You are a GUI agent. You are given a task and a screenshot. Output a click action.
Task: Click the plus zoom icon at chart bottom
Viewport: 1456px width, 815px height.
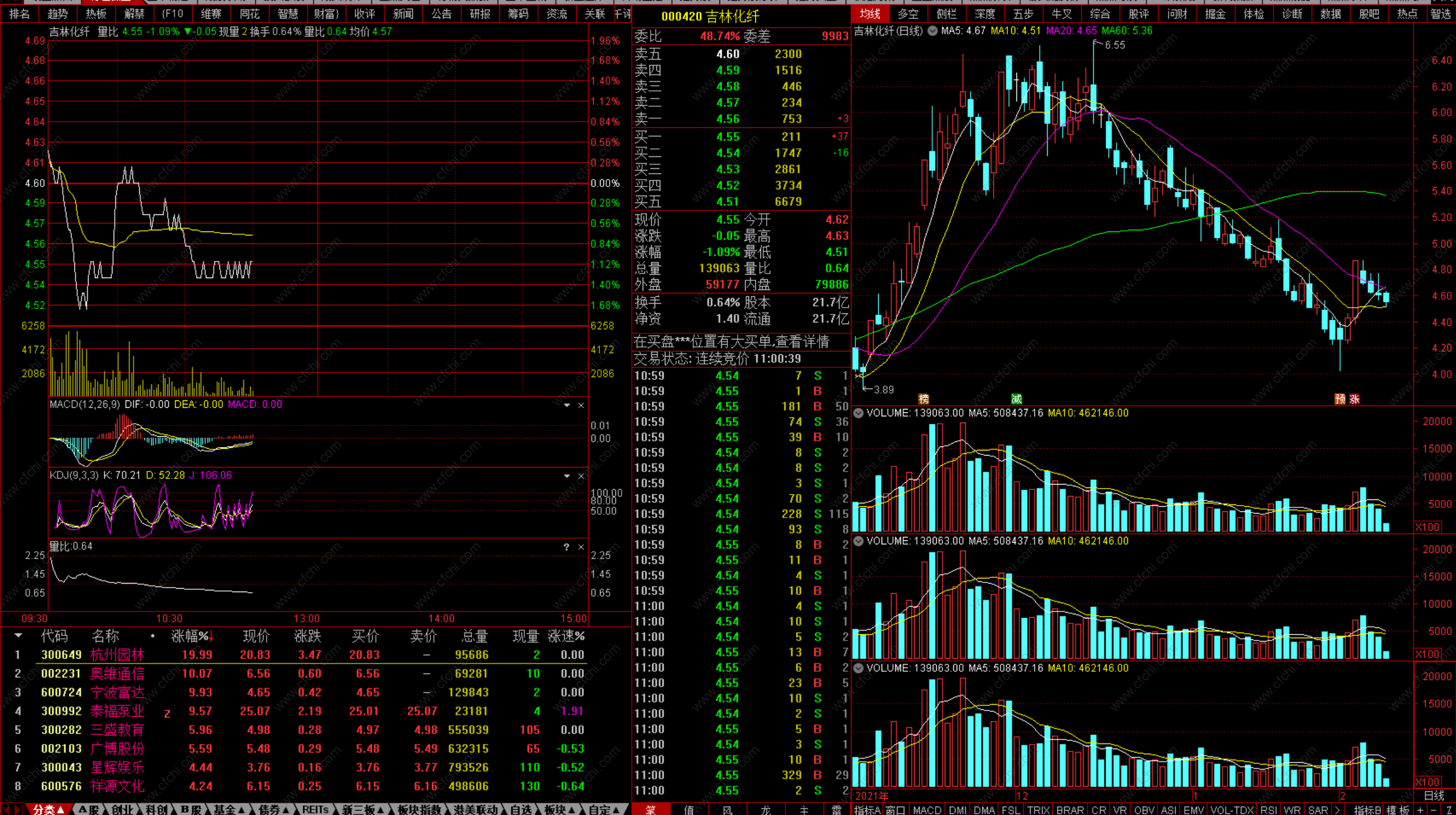click(1420, 810)
